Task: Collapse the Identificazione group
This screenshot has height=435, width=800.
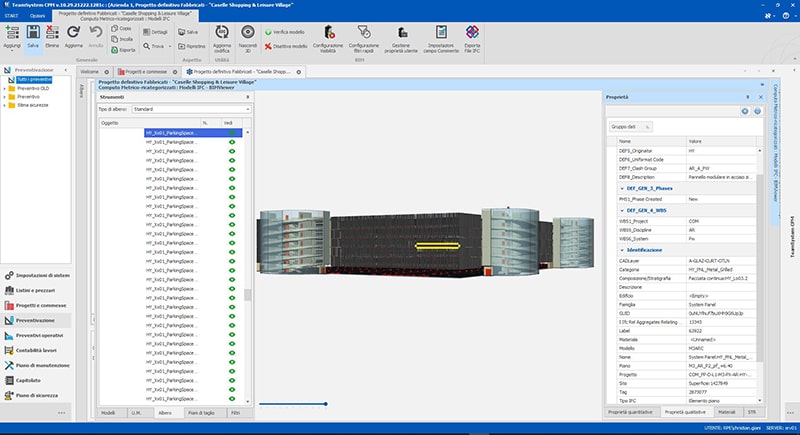Action: tap(621, 250)
